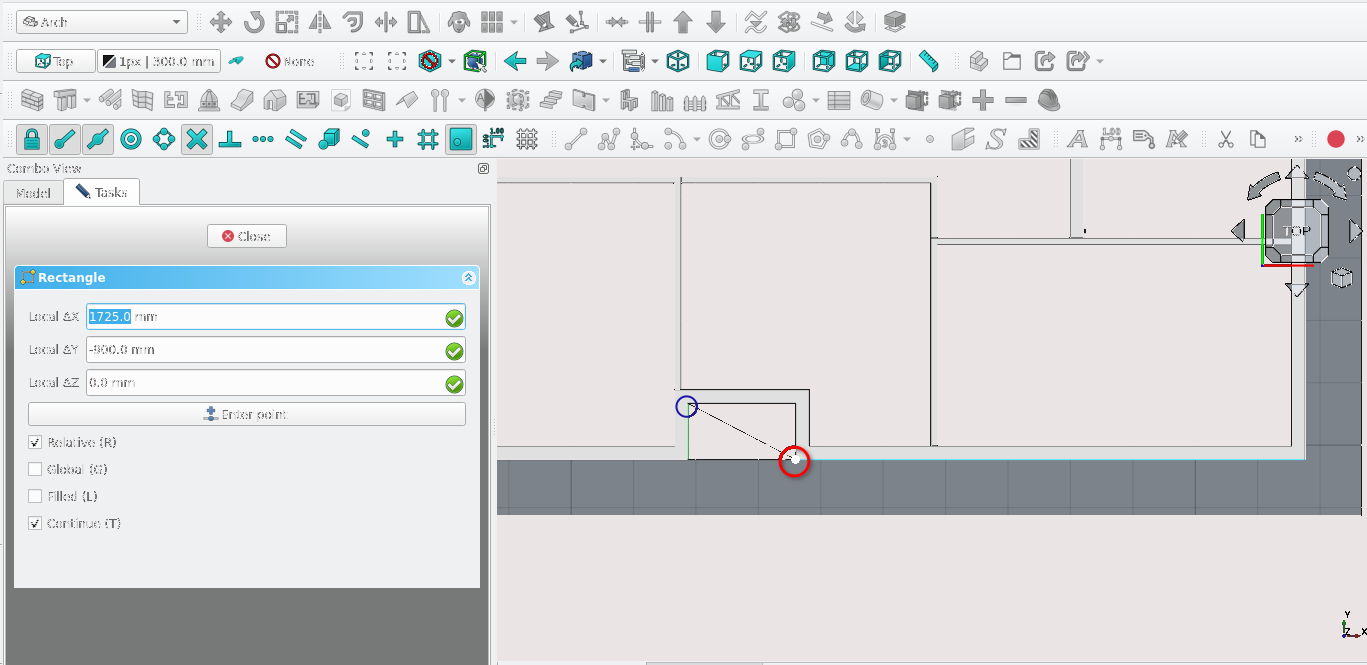Click the Close button in Tasks panel
This screenshot has height=665, width=1367.
click(247, 236)
